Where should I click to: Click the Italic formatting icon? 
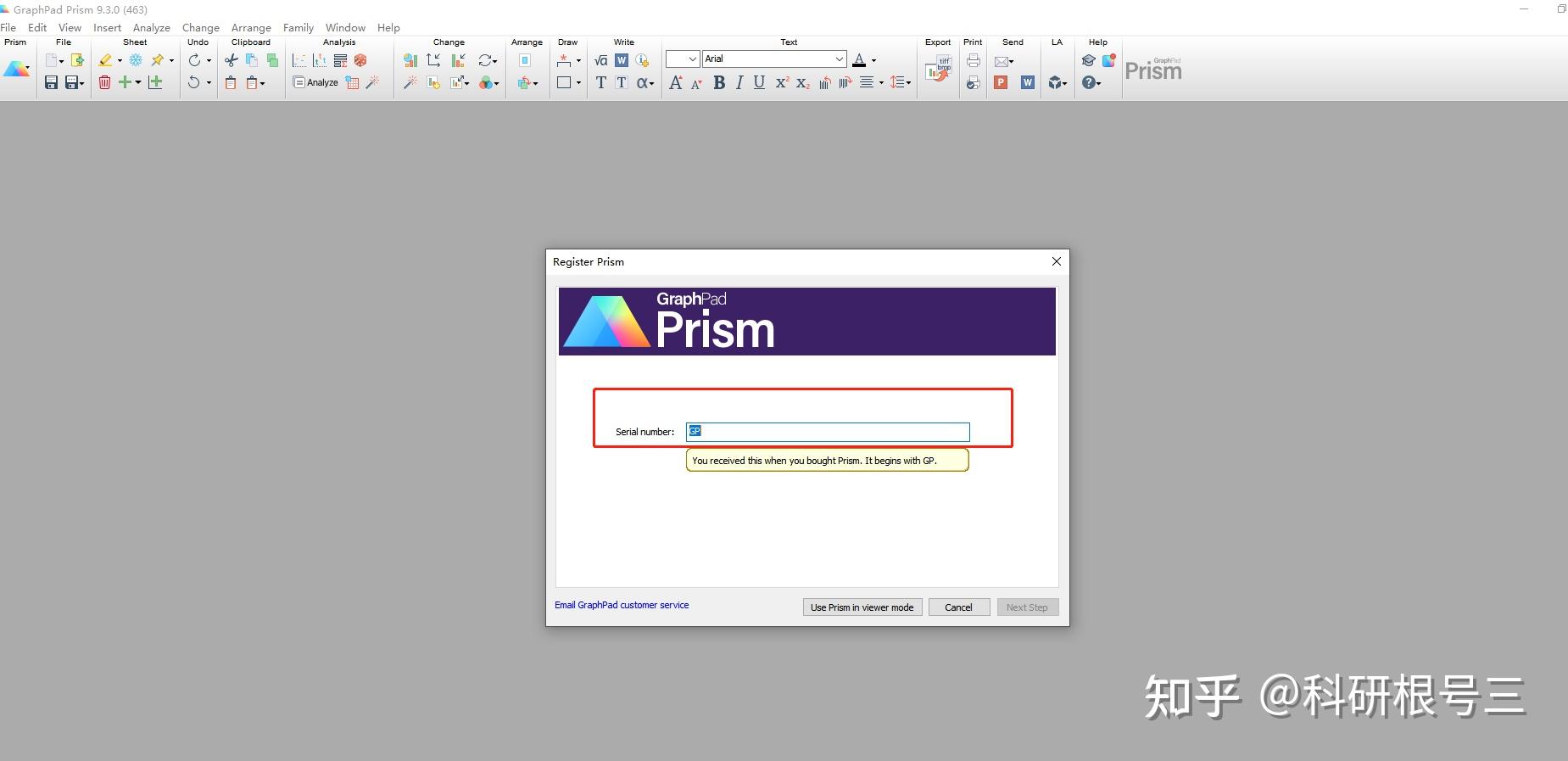point(739,82)
